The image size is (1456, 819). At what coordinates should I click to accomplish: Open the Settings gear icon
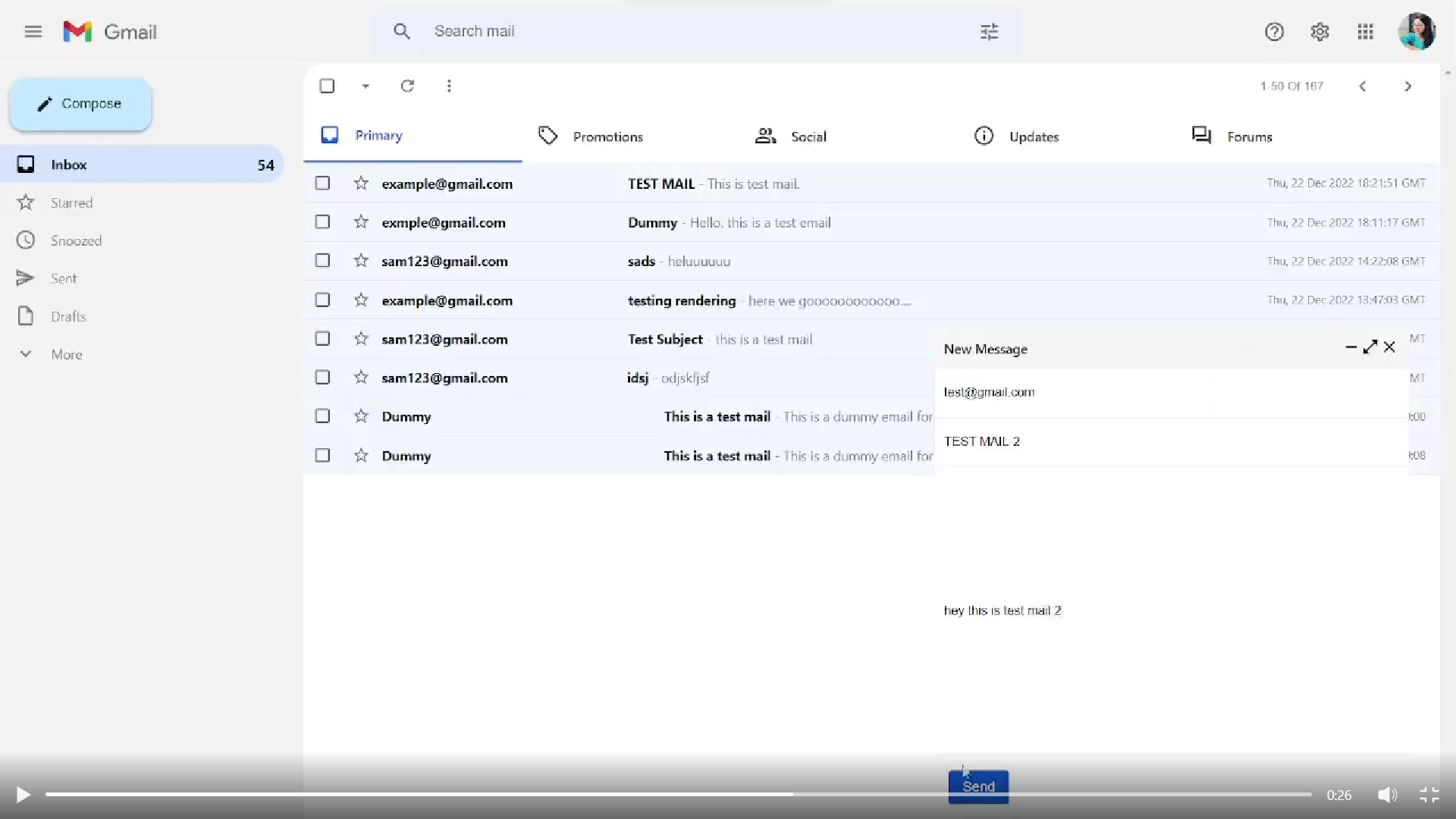click(x=1319, y=32)
